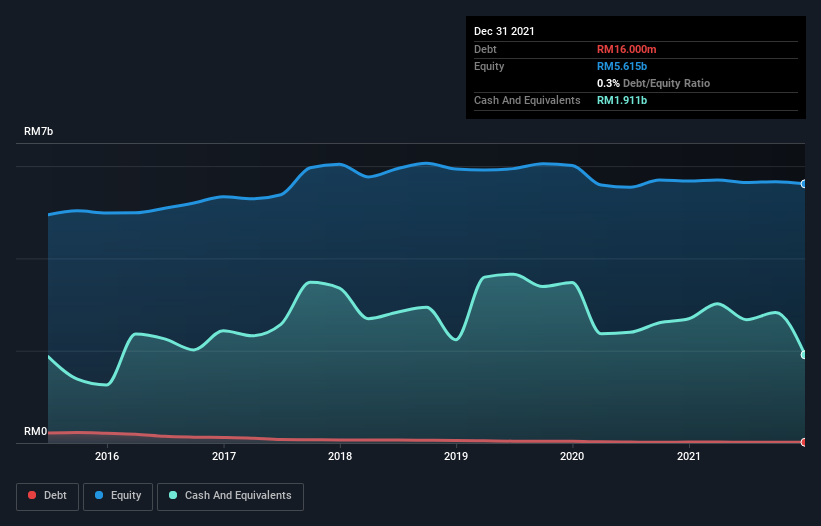Click the RM5.615b equity value

click(622, 66)
